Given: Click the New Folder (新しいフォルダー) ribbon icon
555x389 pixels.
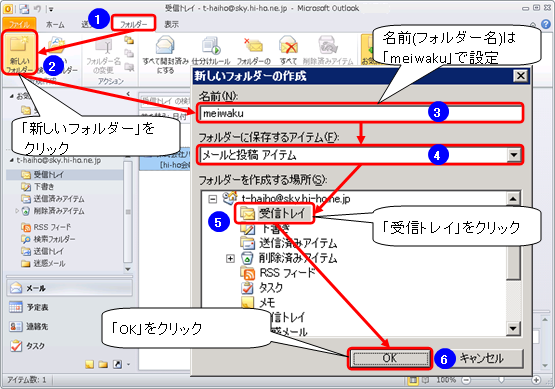Looking at the screenshot, I should coord(19,45).
